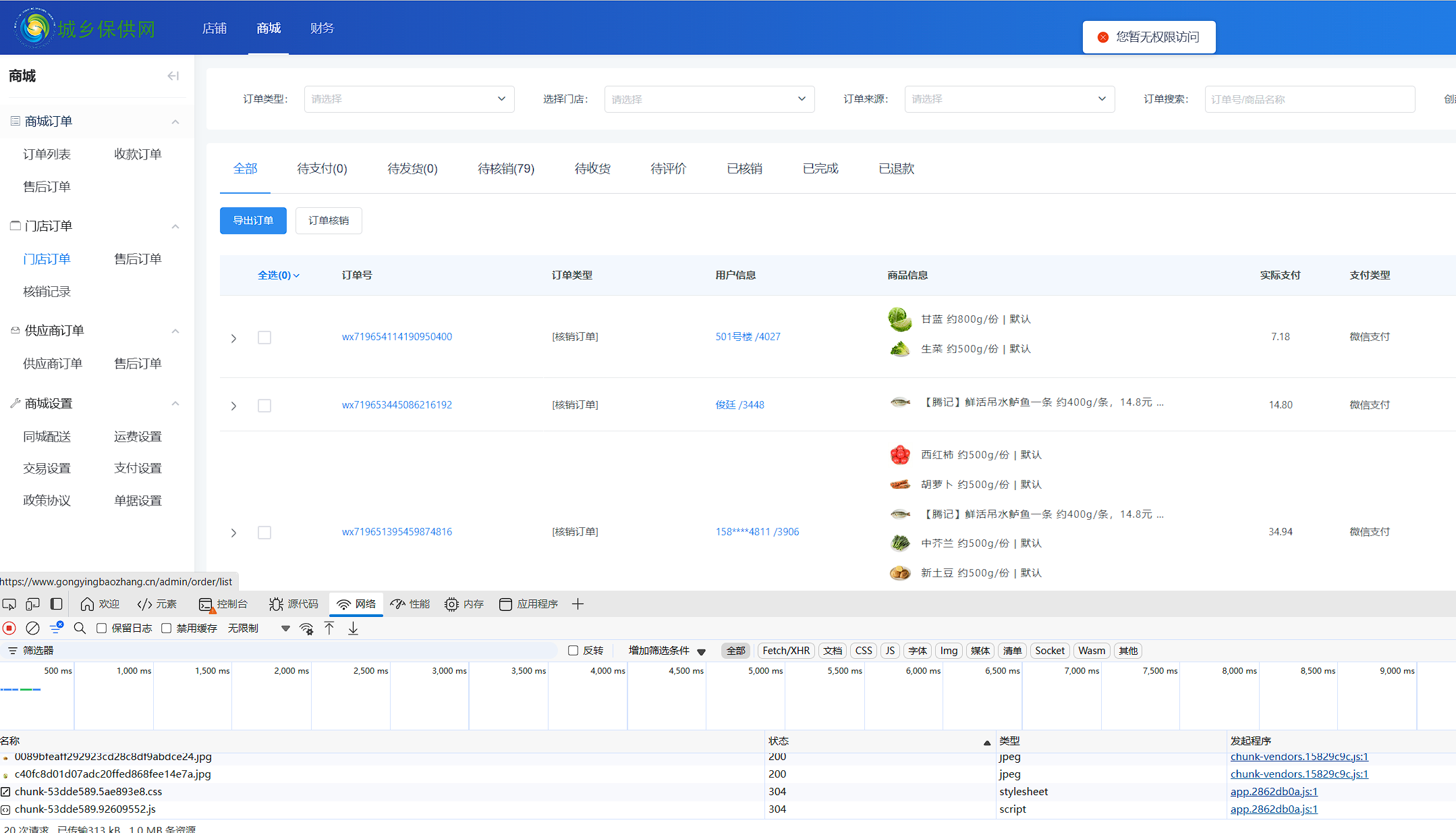Screen dimensions: 1456x833
Task: Click the import HAR upload arrow
Action: (329, 628)
